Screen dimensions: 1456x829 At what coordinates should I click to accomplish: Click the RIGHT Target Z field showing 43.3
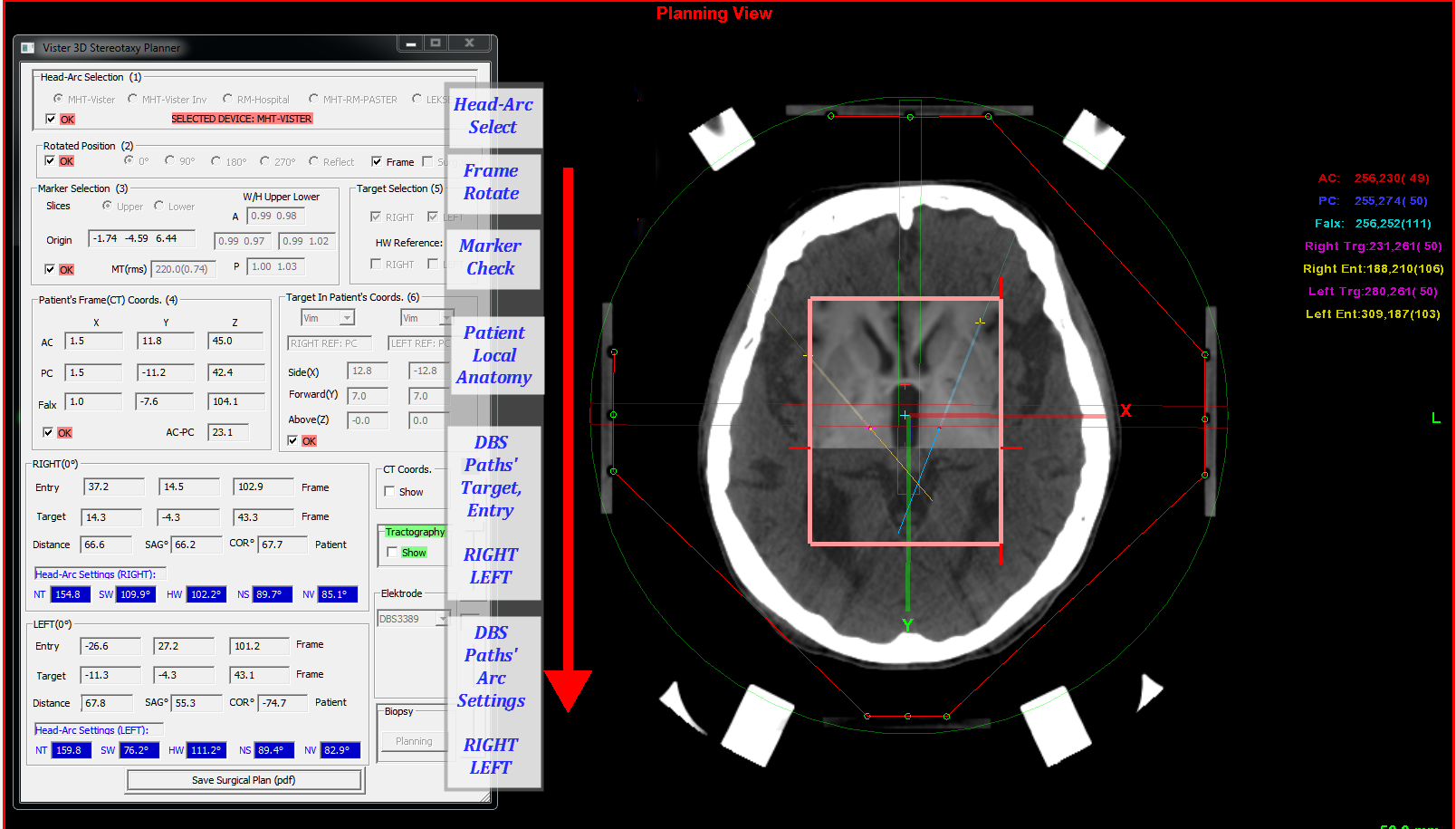coord(263,516)
